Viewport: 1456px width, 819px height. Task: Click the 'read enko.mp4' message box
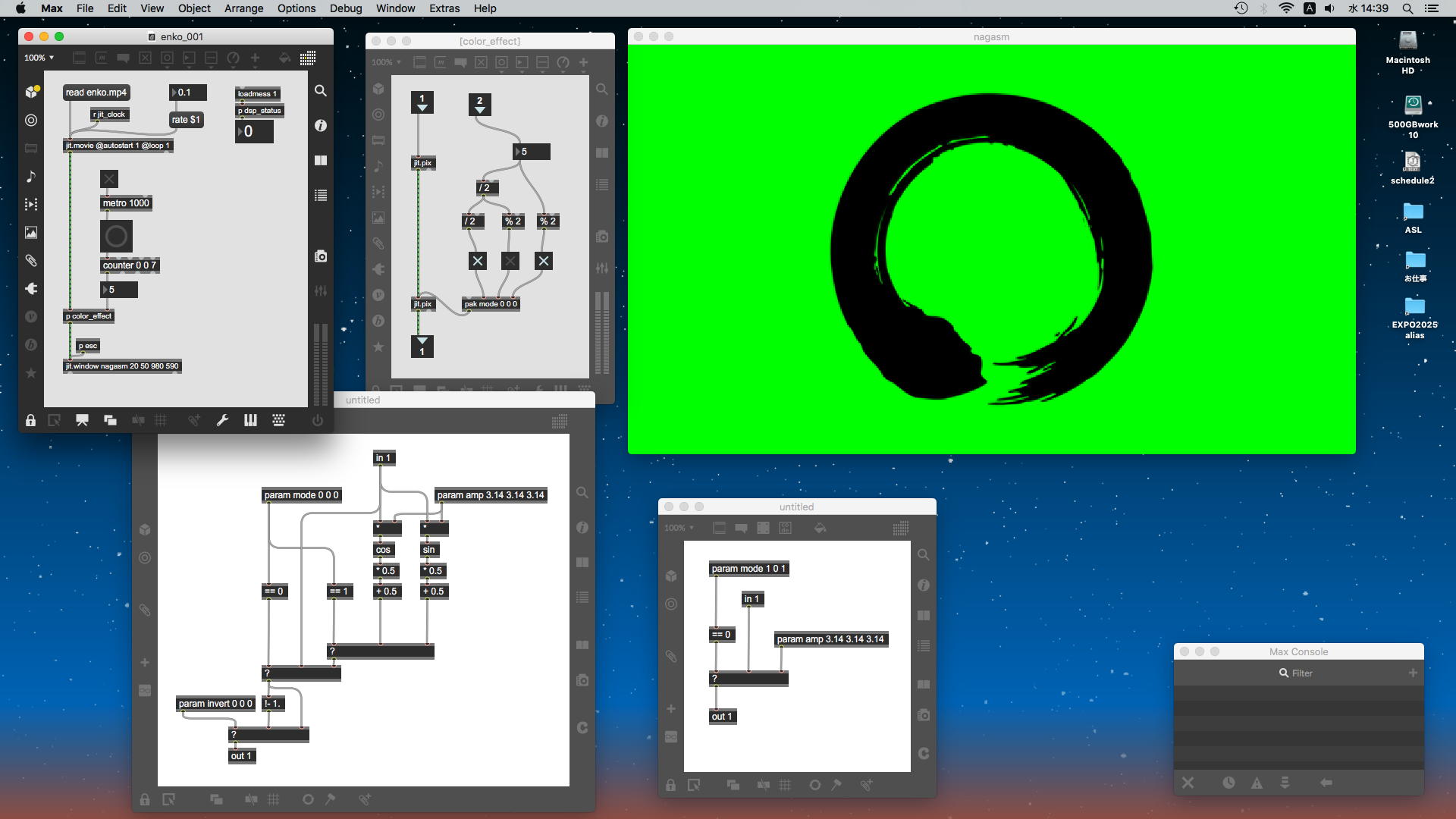coord(96,93)
